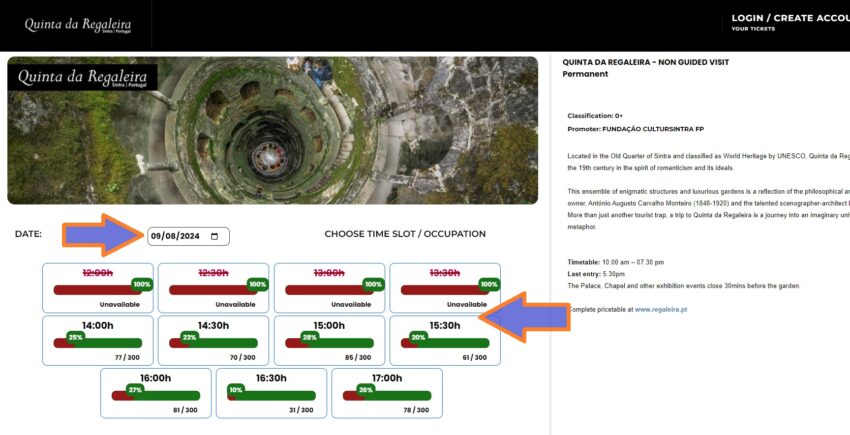Click the 'Permanent' label under the title
This screenshot has width=850, height=435.
pyautogui.click(x=585, y=74)
